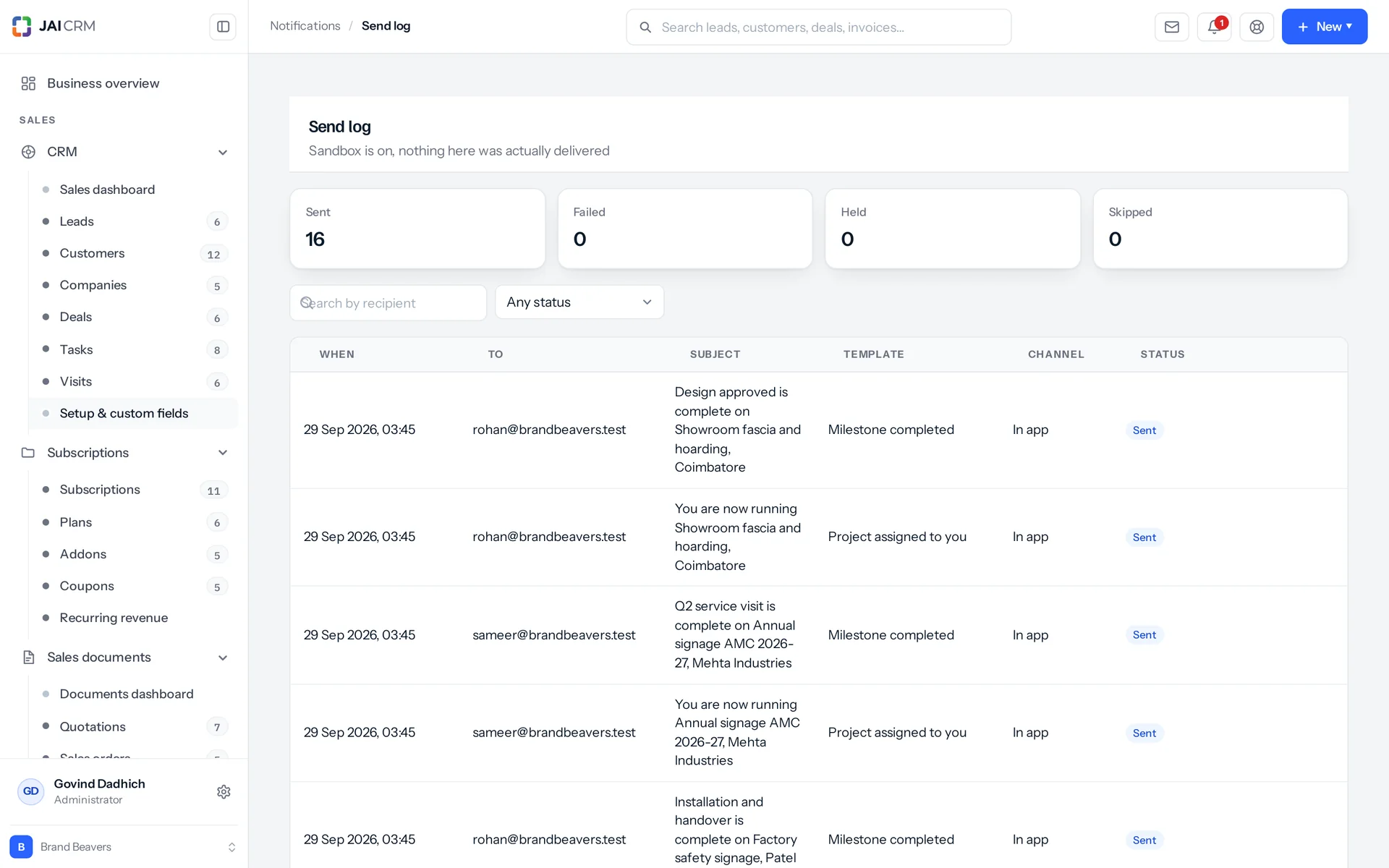Click the GD user avatar
The width and height of the screenshot is (1389, 868).
pos(30,791)
